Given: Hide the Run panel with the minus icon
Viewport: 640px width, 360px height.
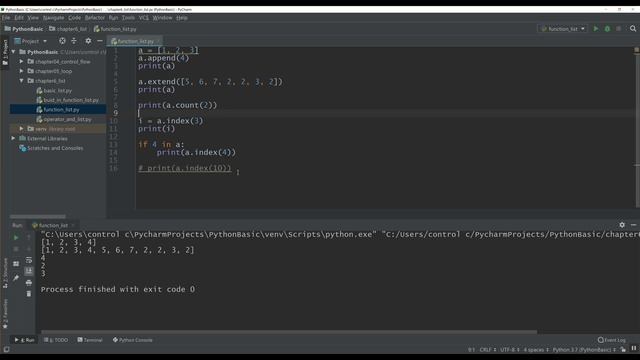Looking at the screenshot, I should pyautogui.click(x=633, y=225).
